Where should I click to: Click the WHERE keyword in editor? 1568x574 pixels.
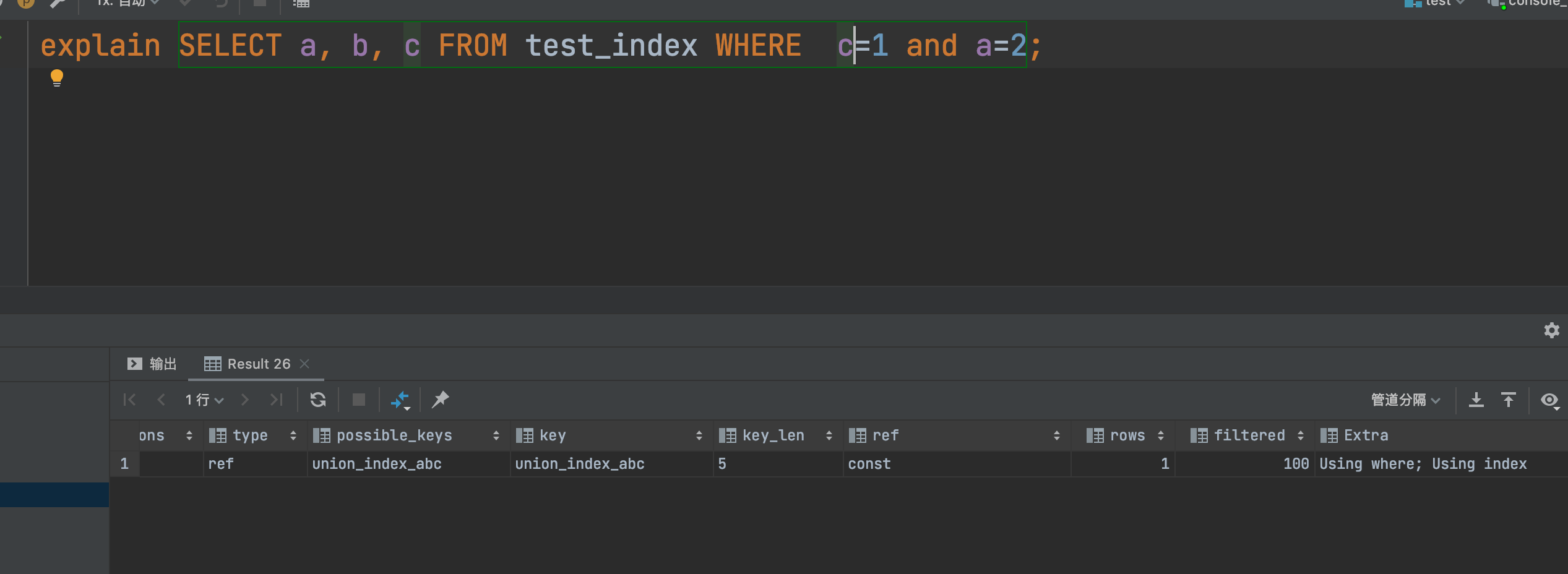tap(758, 46)
